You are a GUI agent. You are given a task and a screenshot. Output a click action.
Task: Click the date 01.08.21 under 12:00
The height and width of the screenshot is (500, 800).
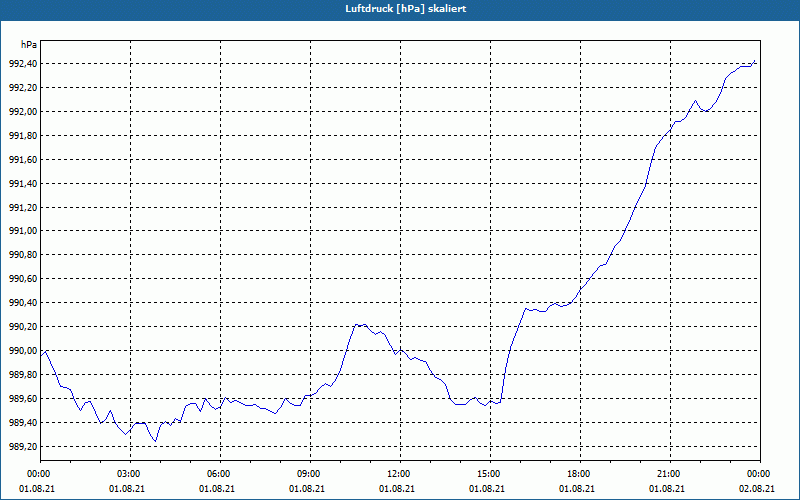click(x=396, y=489)
